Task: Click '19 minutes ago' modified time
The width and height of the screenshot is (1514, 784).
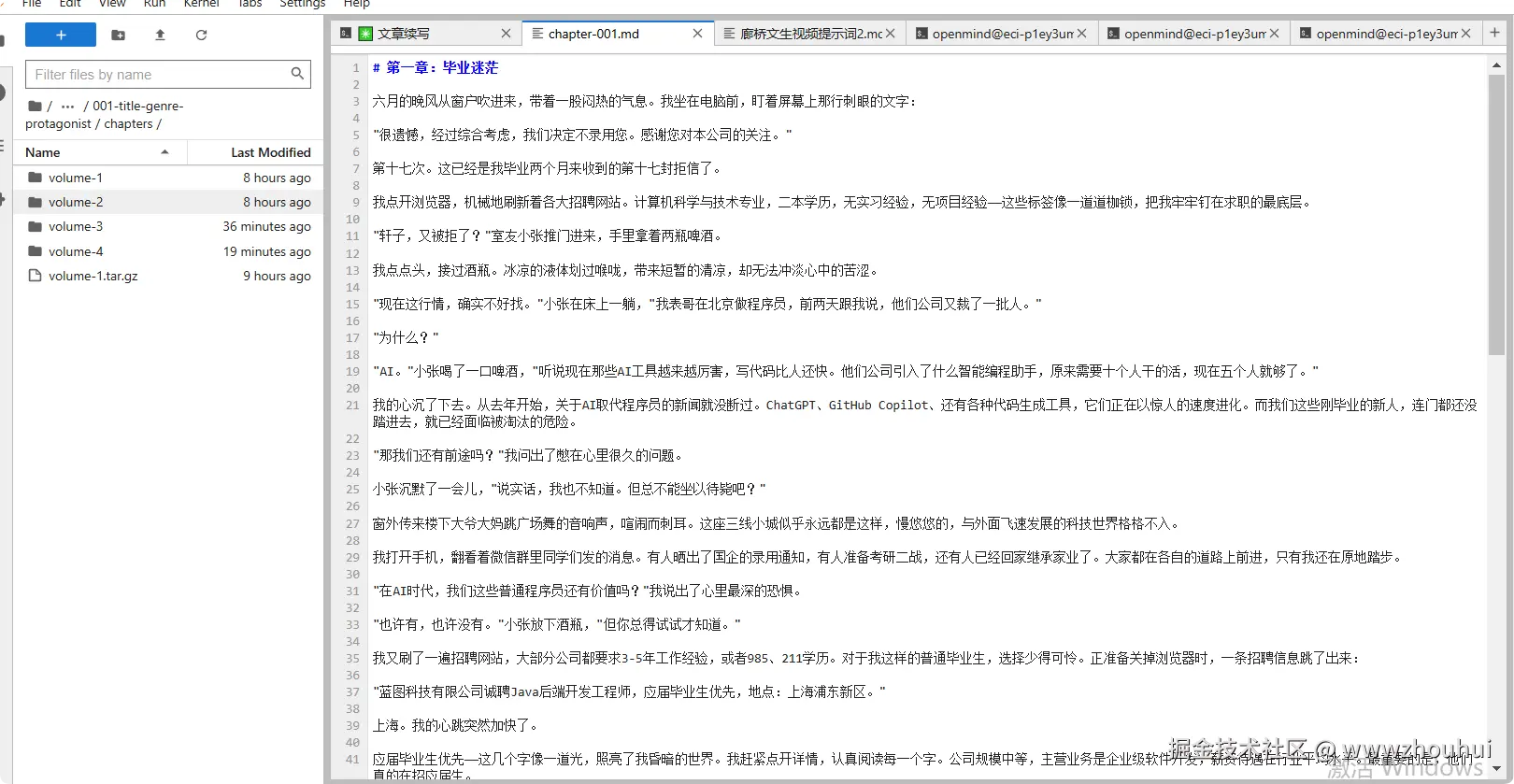Action: pos(266,251)
